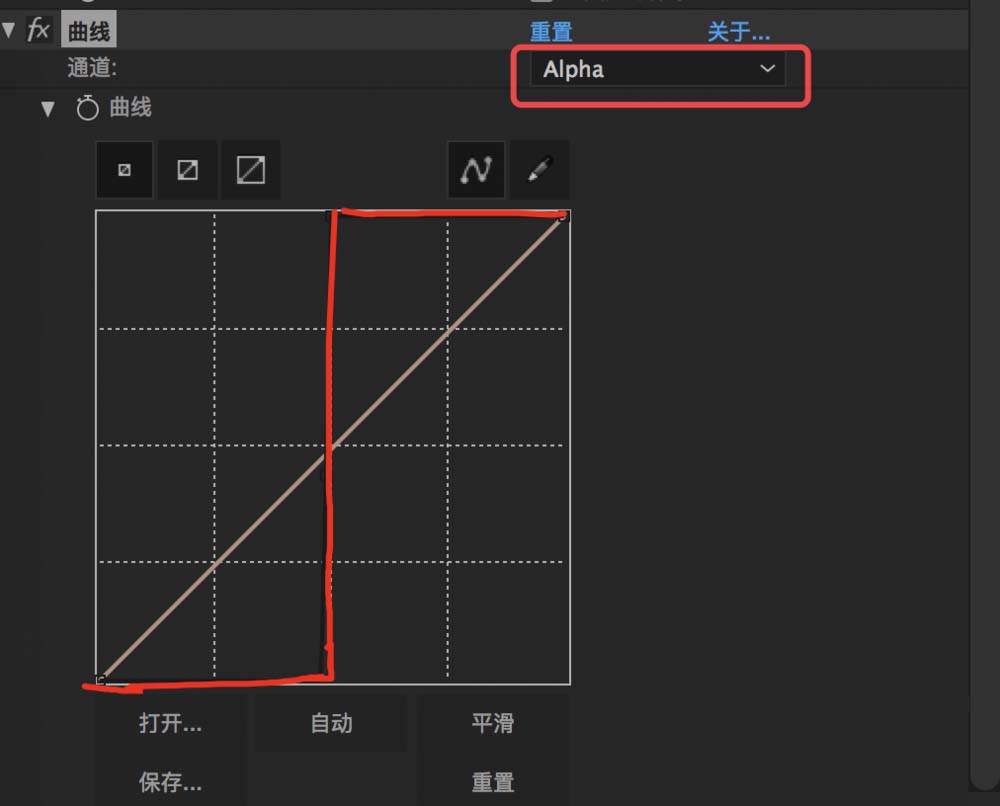Screen dimensions: 1000x806
Task: Toggle the fx effect switch for 曲线
Action: pyautogui.click(x=38, y=29)
